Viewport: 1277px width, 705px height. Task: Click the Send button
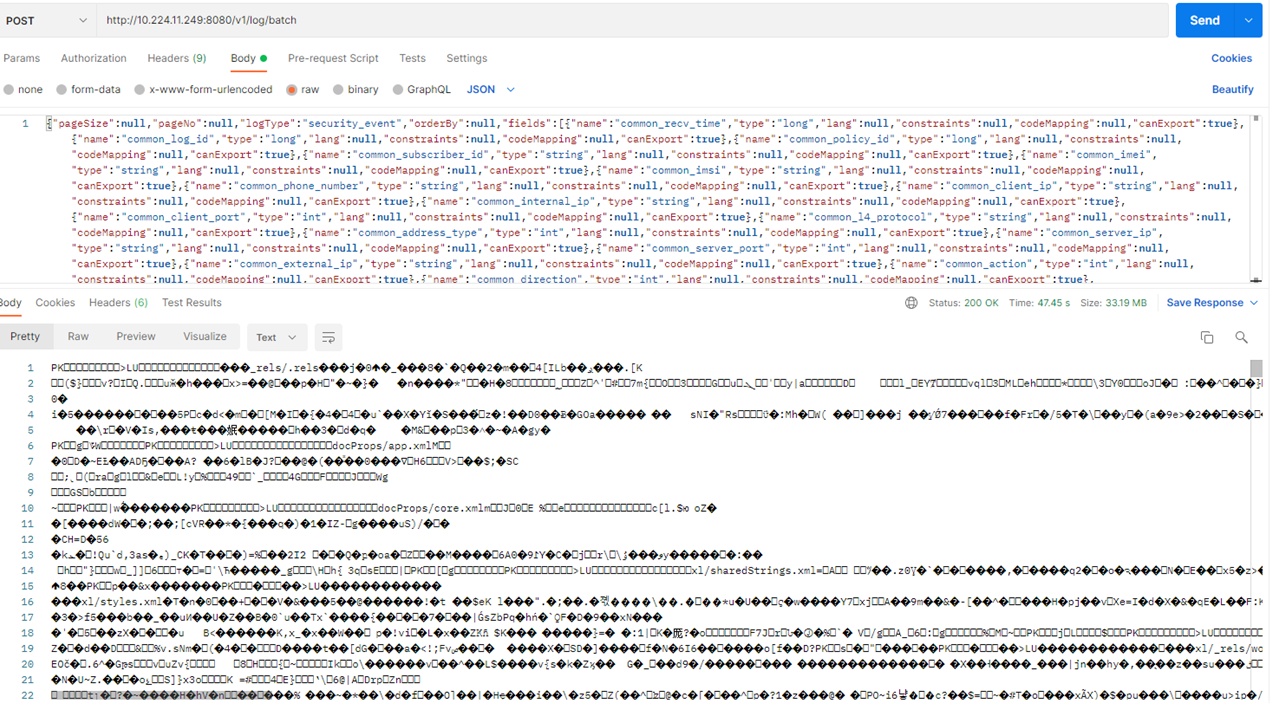pyautogui.click(x=1204, y=20)
